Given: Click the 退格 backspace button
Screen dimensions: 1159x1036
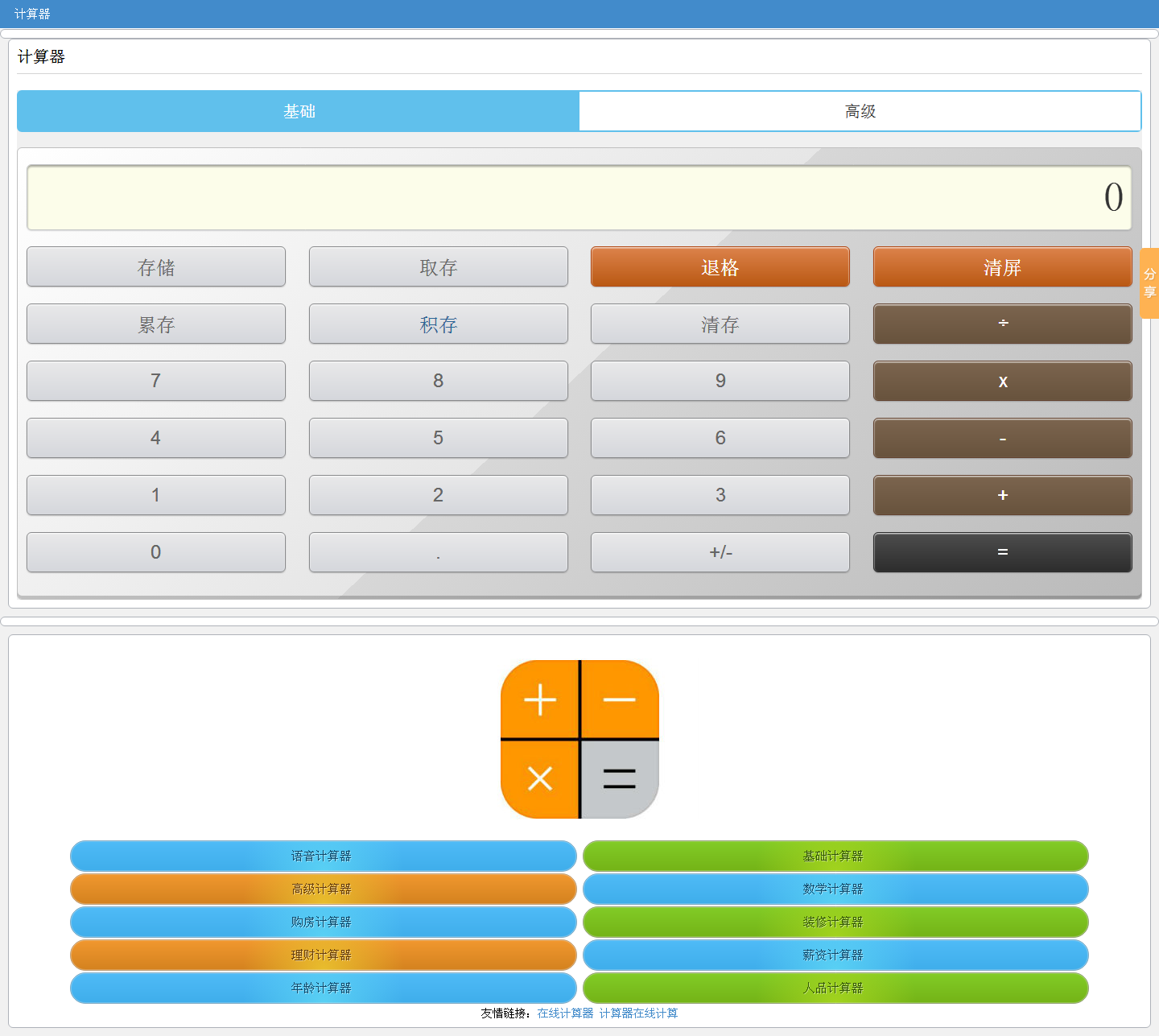Looking at the screenshot, I should coord(720,267).
